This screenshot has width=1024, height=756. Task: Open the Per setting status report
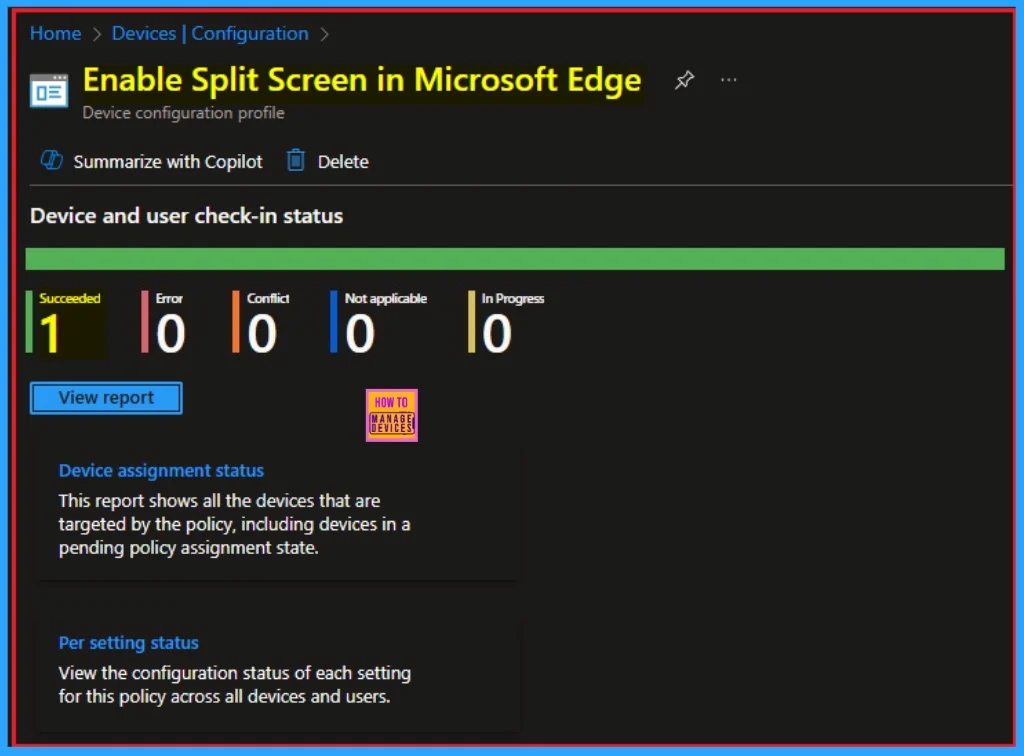[129, 643]
